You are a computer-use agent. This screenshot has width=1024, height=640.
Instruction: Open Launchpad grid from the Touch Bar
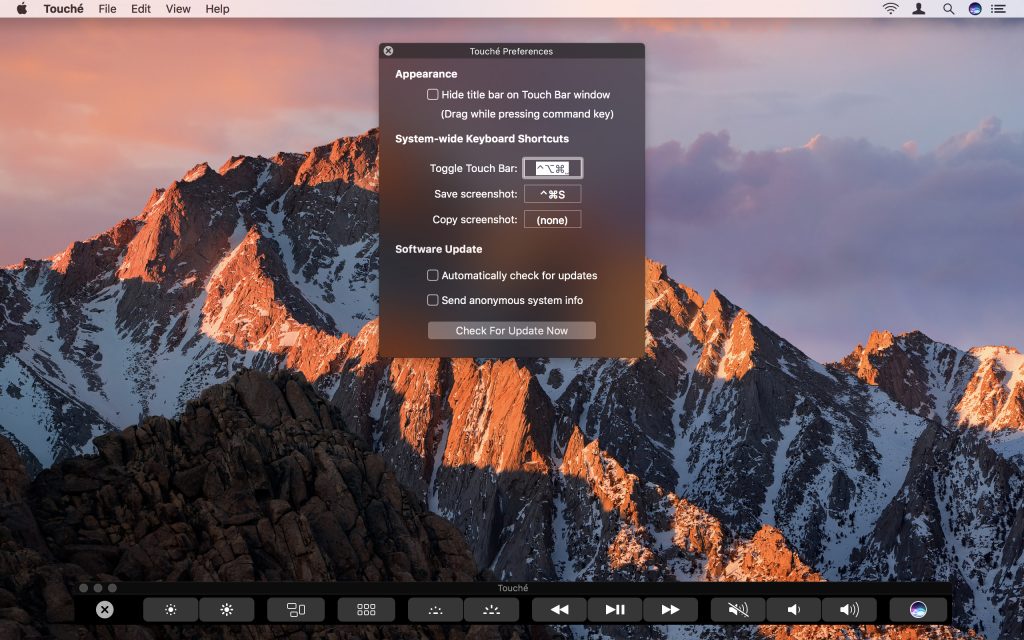pyautogui.click(x=366, y=609)
